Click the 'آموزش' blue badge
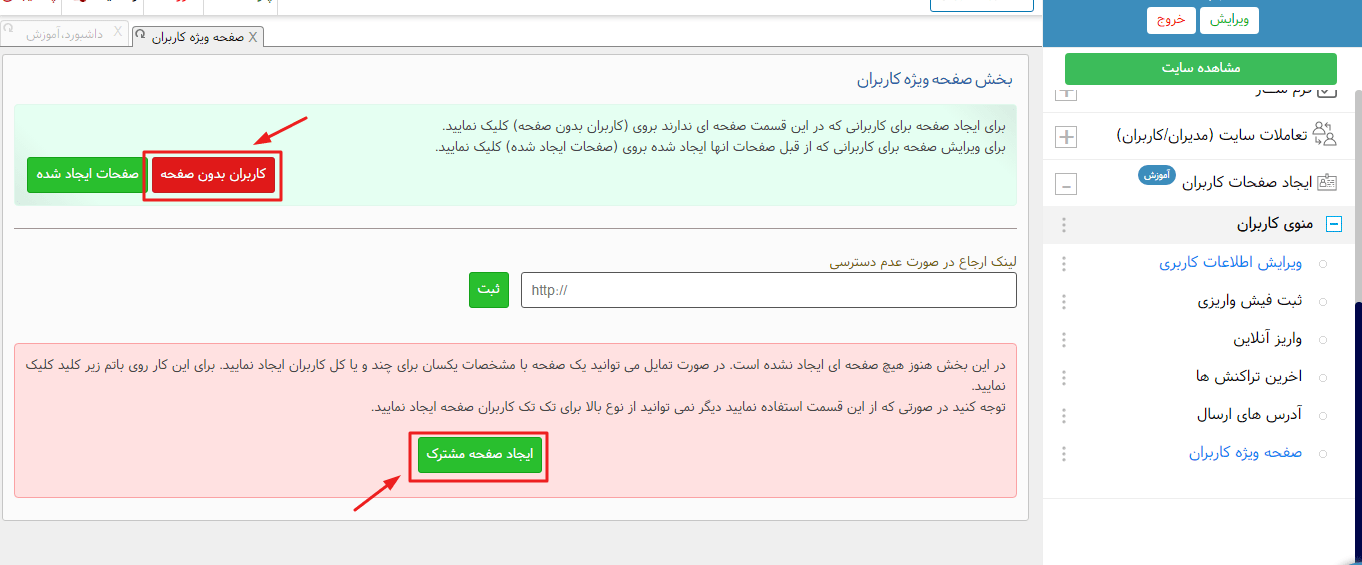Viewport: 1362px width, 565px height. point(1155,175)
